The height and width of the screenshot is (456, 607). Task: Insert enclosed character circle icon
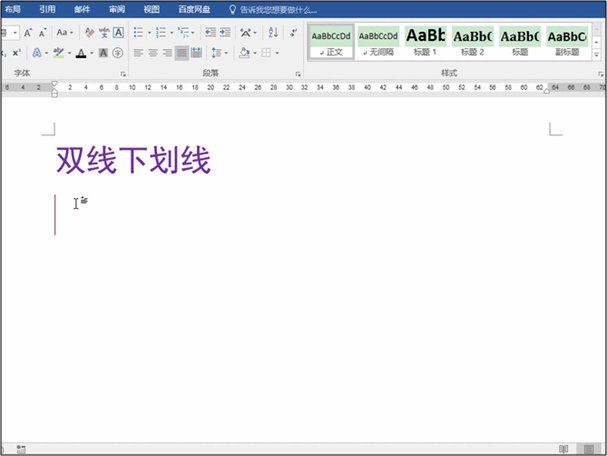(x=118, y=53)
